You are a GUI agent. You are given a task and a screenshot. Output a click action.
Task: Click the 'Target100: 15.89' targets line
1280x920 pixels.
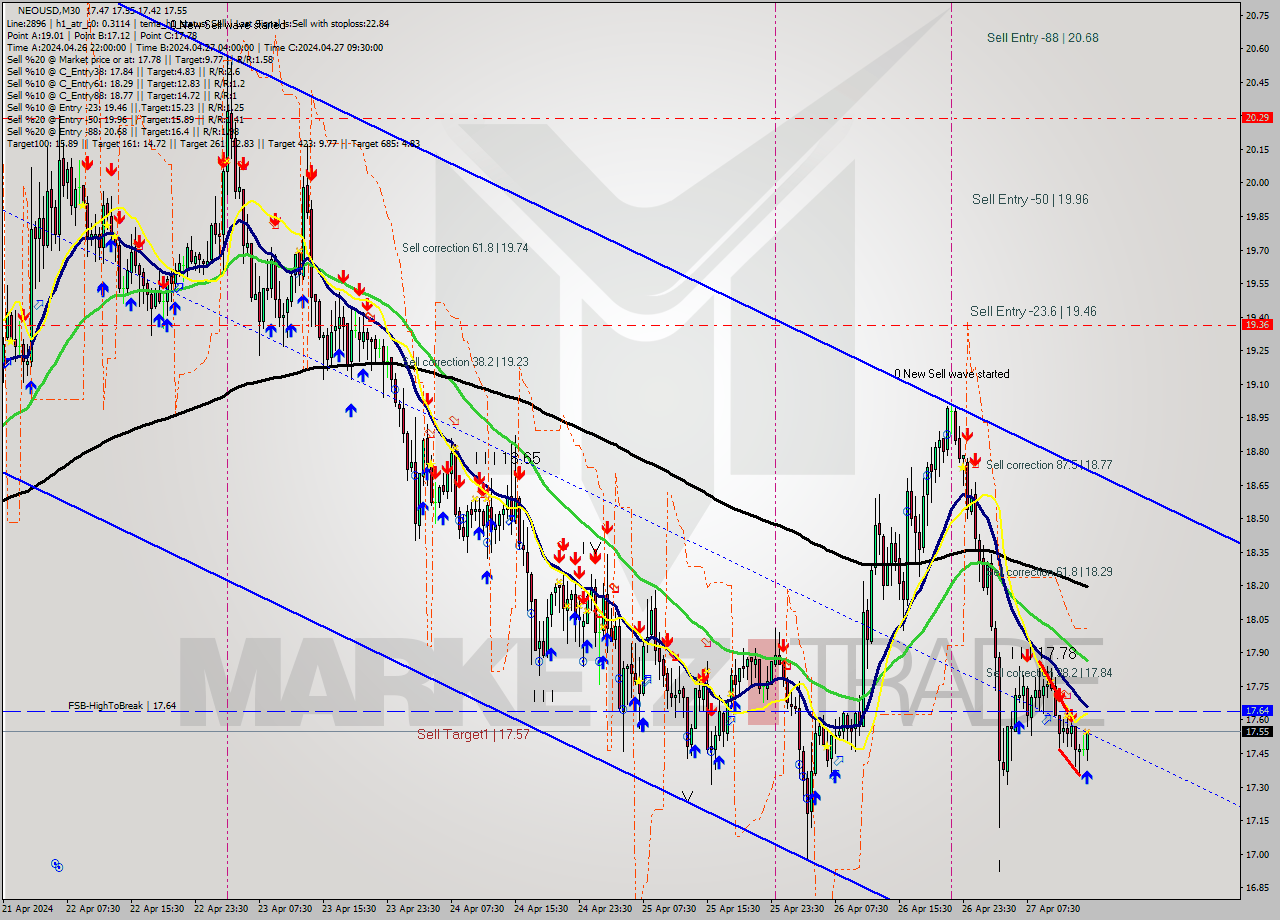click(x=213, y=143)
